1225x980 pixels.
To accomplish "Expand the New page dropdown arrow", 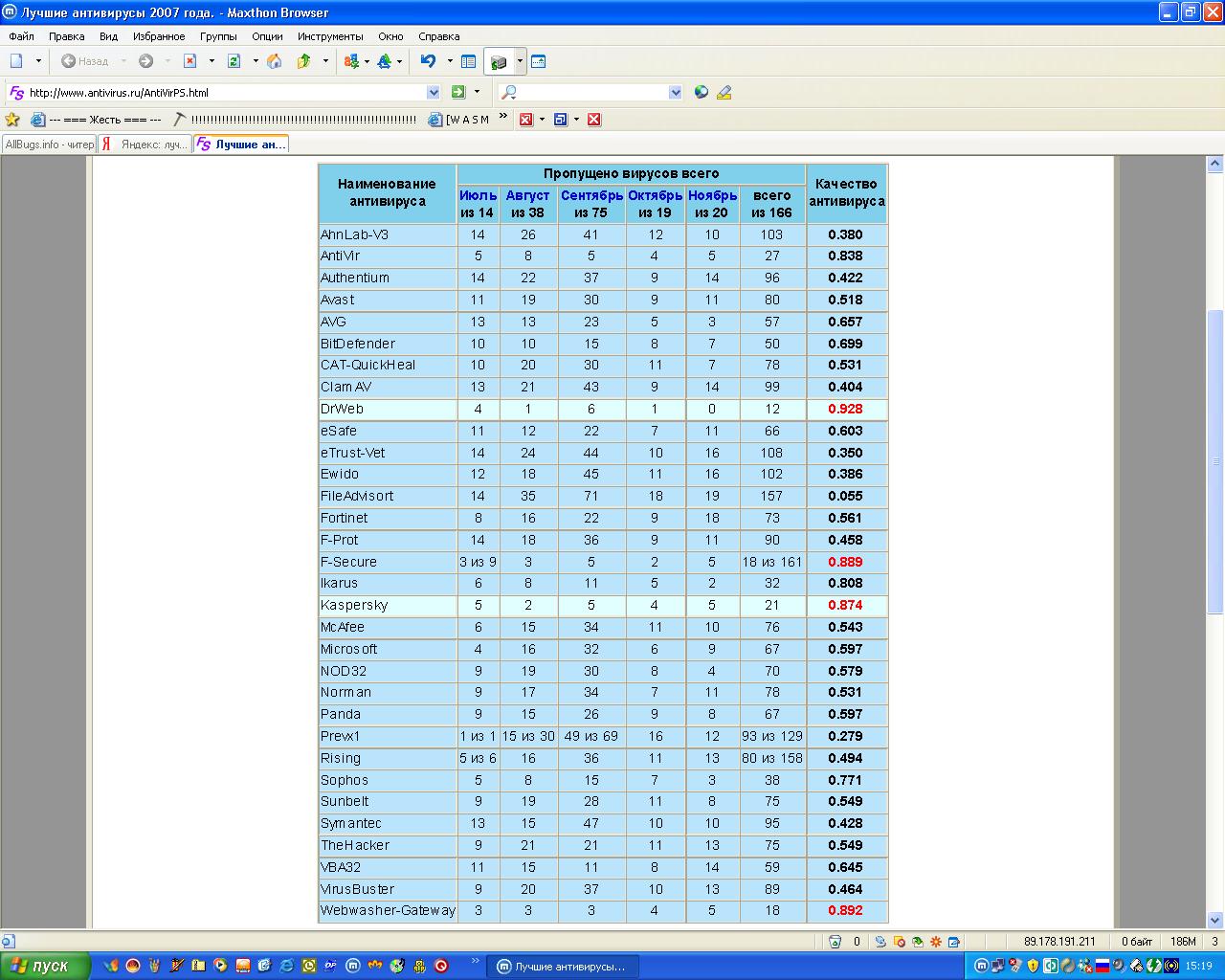I will point(39,61).
